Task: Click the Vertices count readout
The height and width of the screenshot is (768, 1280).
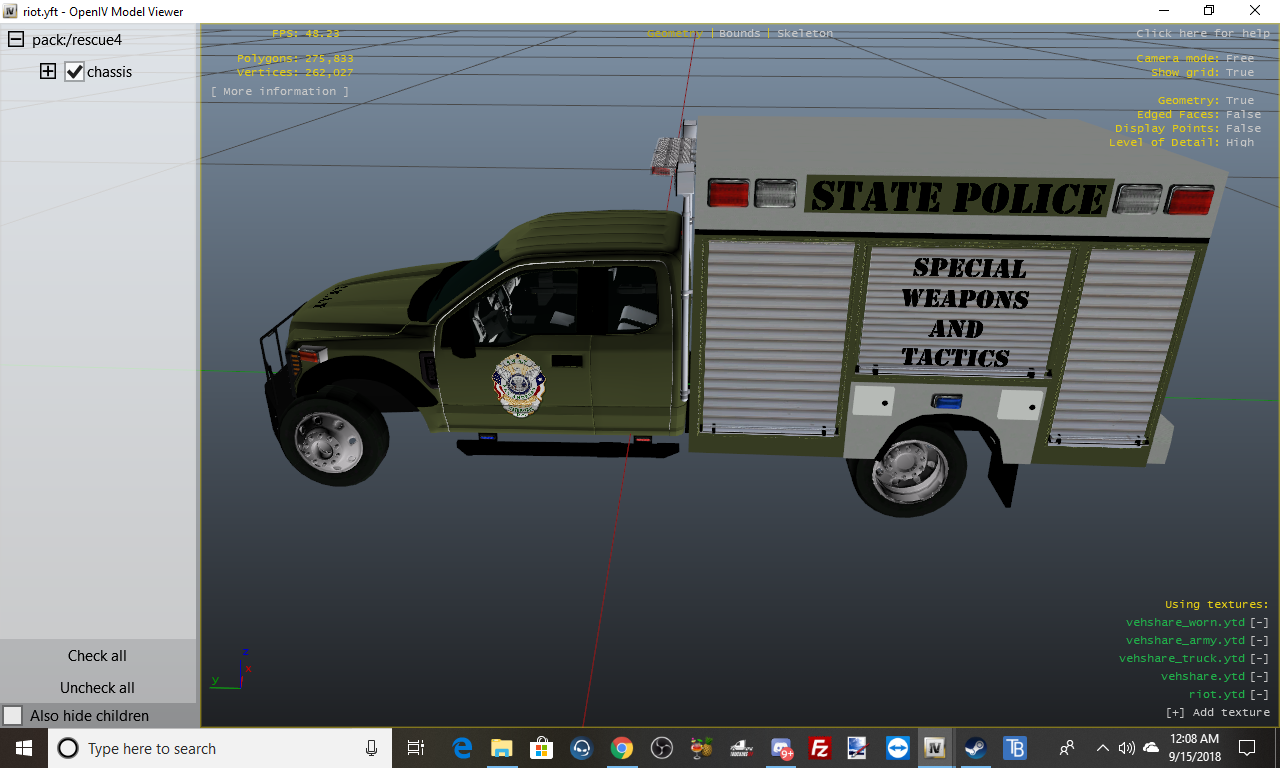Action: click(295, 73)
